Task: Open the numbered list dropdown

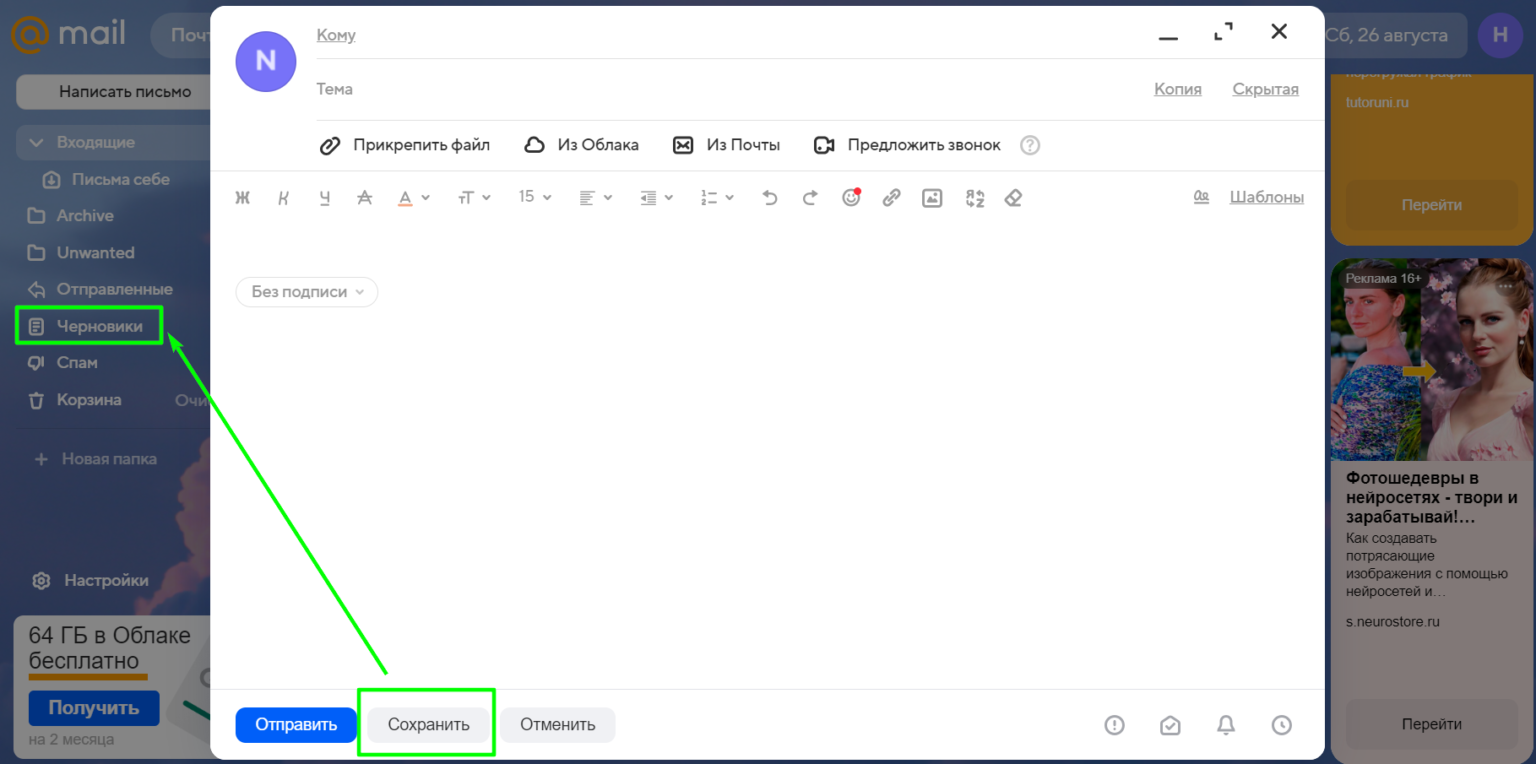Action: click(718, 198)
